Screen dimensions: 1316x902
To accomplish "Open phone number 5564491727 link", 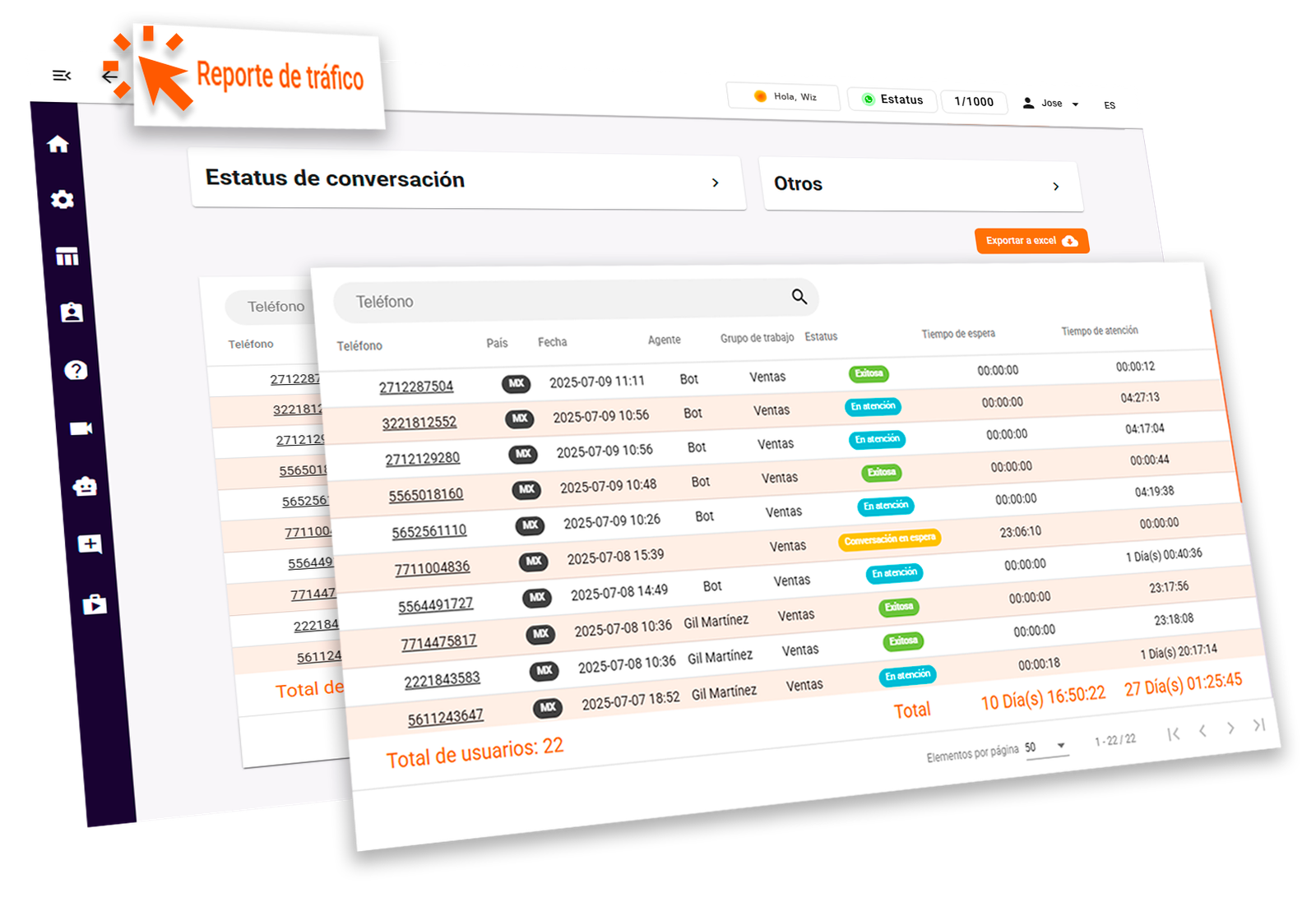I will click(x=436, y=606).
